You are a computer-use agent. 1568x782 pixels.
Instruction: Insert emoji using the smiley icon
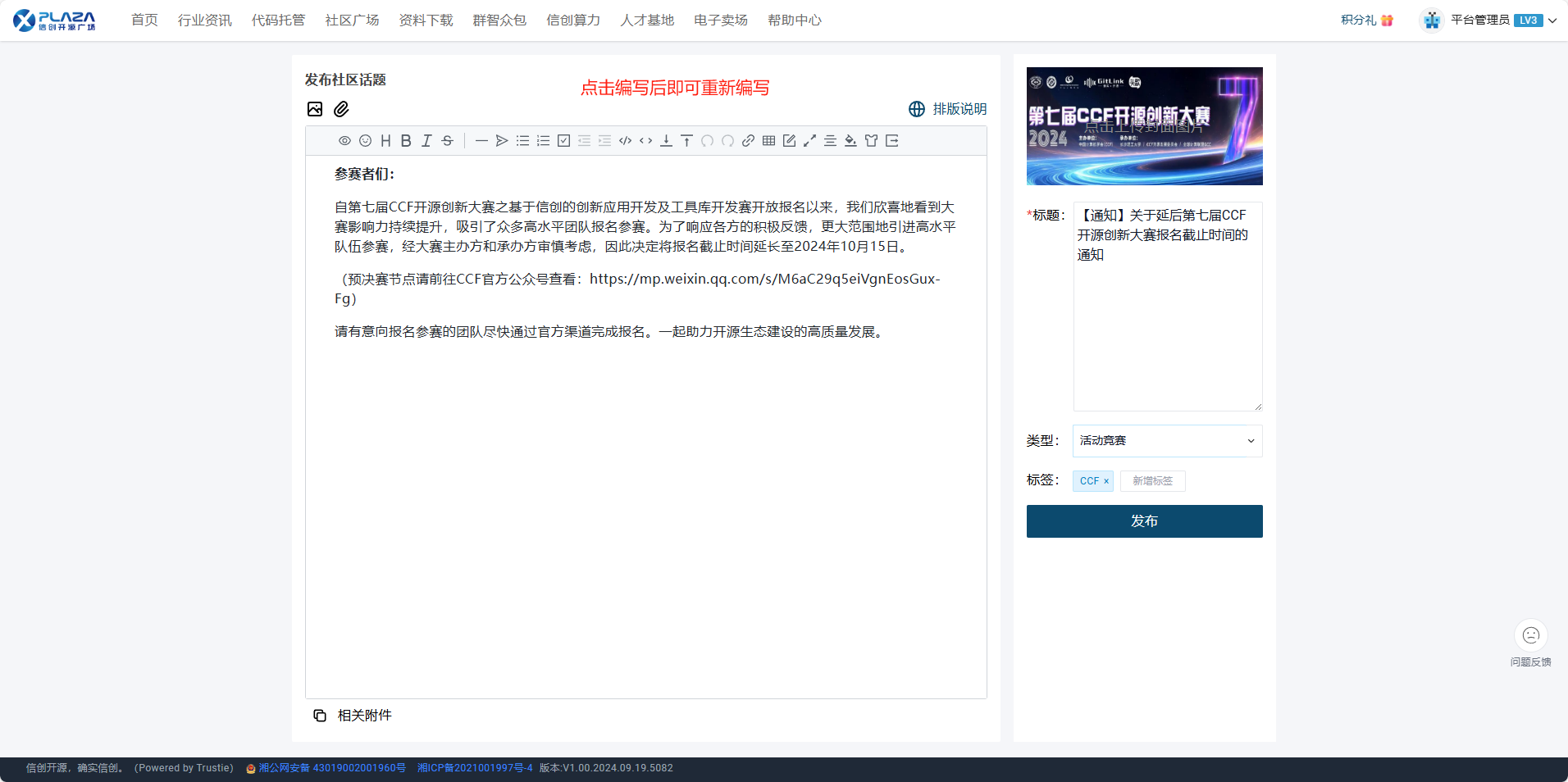(366, 141)
